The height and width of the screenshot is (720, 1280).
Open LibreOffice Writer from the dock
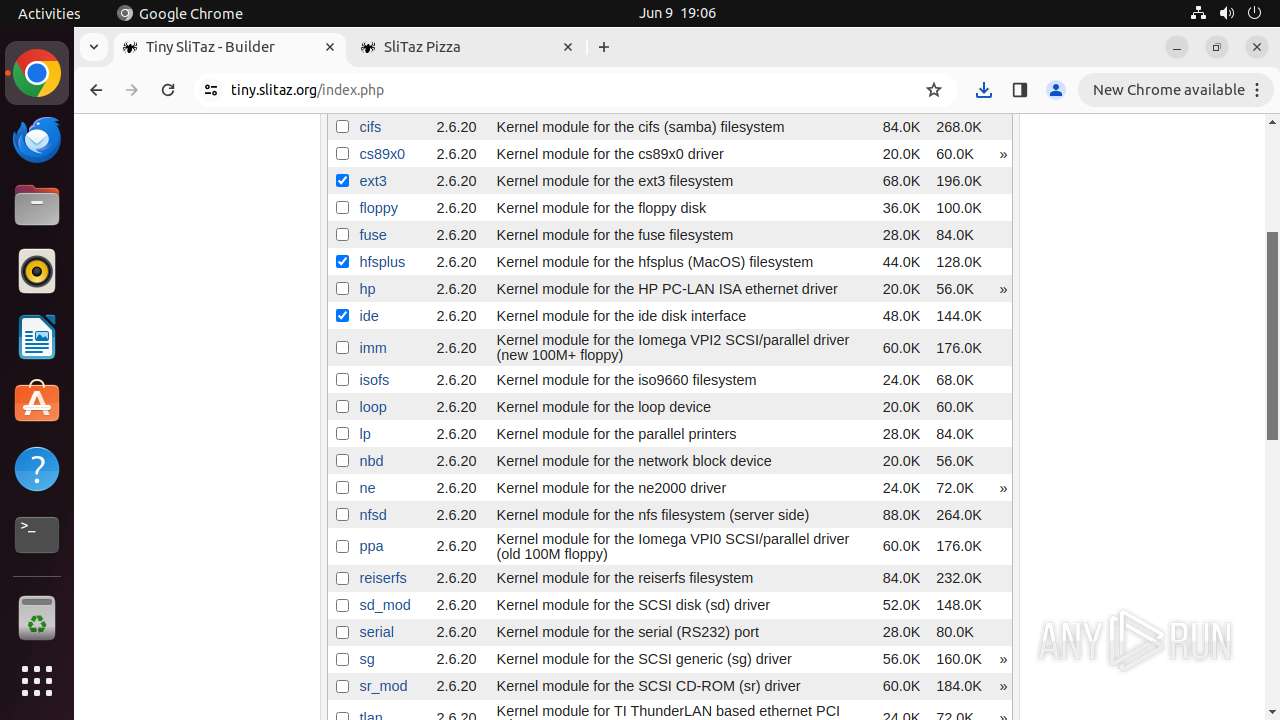point(37,338)
